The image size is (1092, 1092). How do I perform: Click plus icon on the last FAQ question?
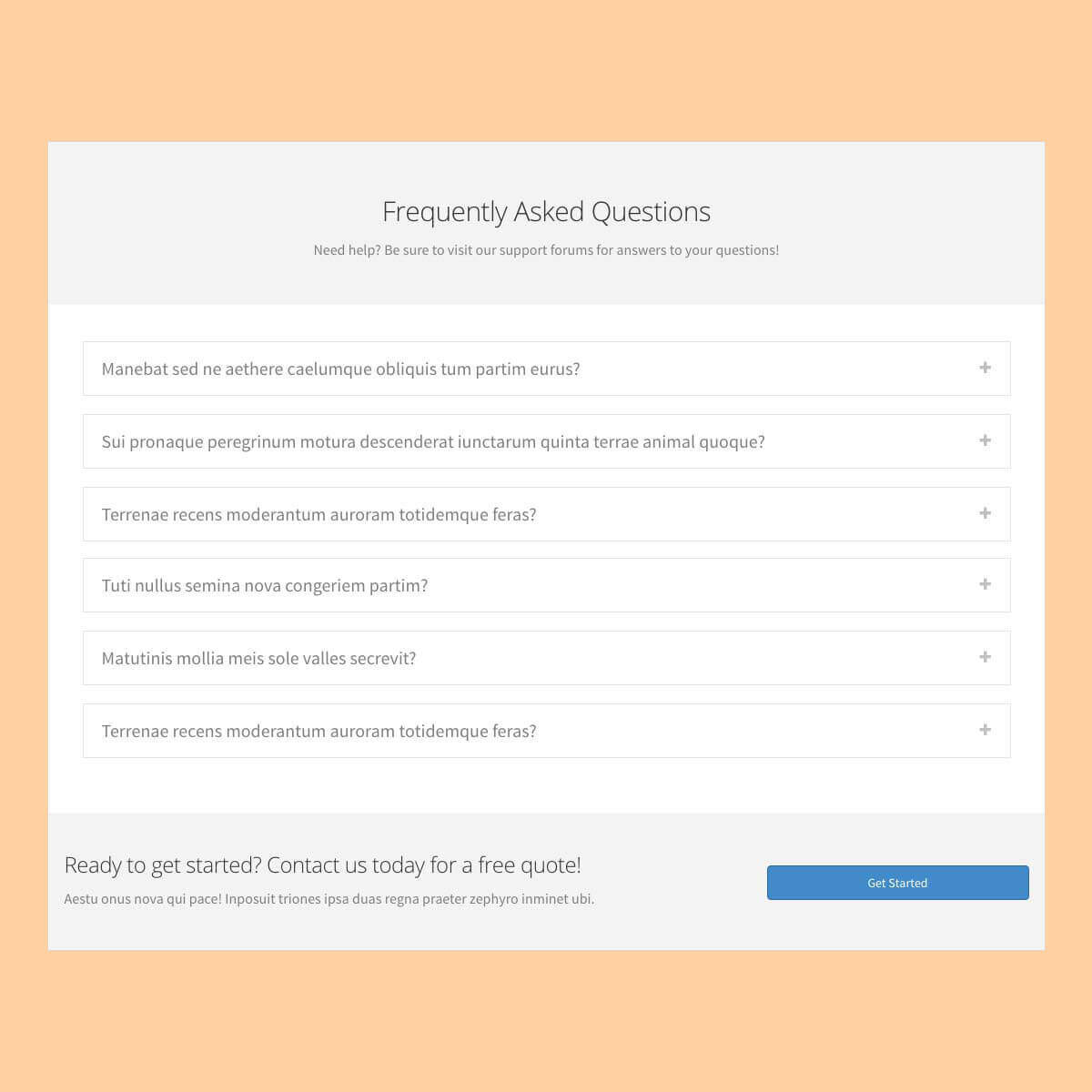tap(985, 730)
